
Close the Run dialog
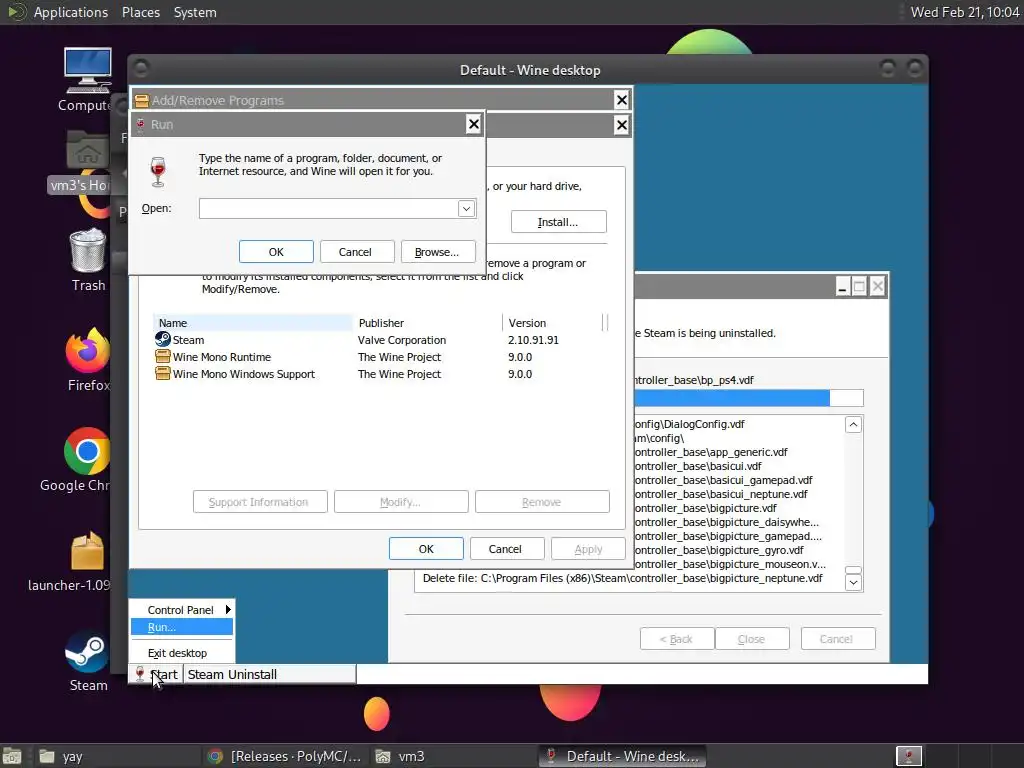pos(473,124)
